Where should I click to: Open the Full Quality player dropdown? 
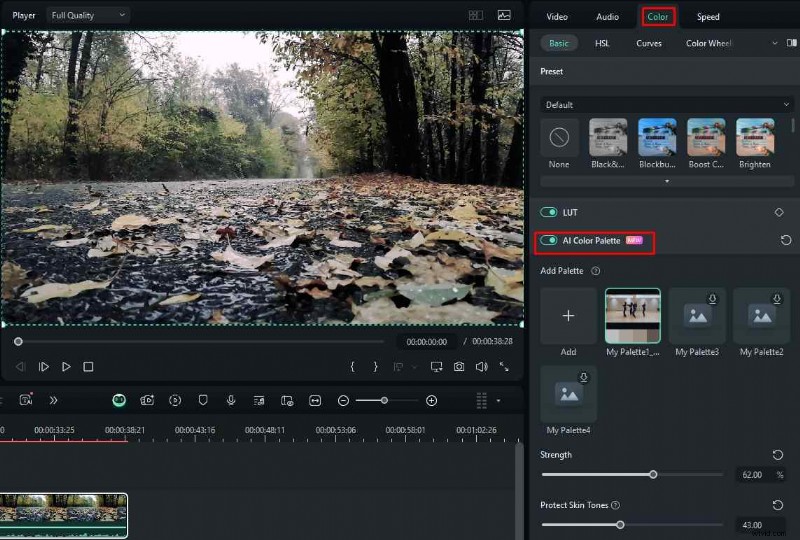click(x=88, y=15)
